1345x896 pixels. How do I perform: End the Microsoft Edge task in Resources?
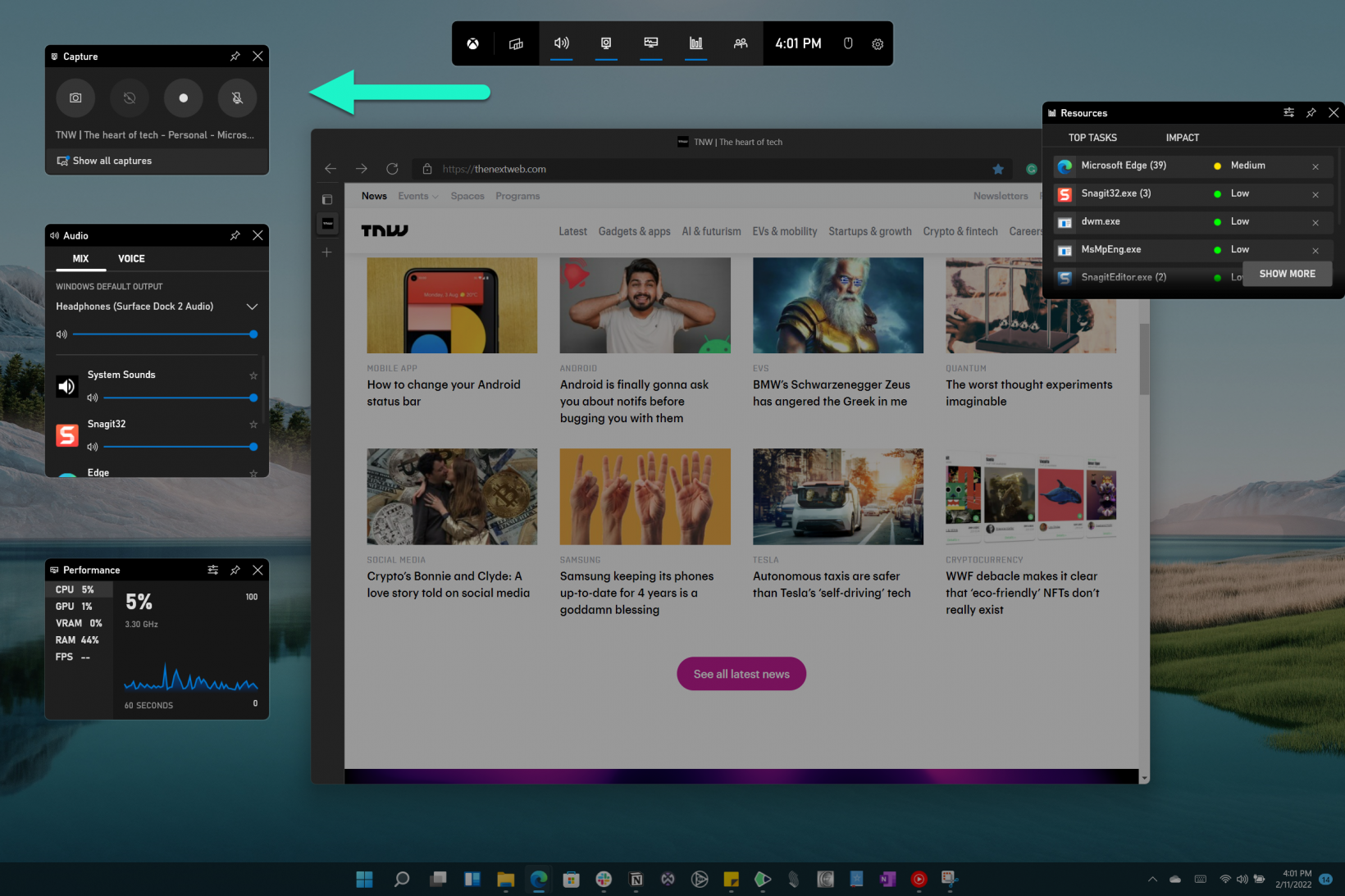tap(1315, 166)
